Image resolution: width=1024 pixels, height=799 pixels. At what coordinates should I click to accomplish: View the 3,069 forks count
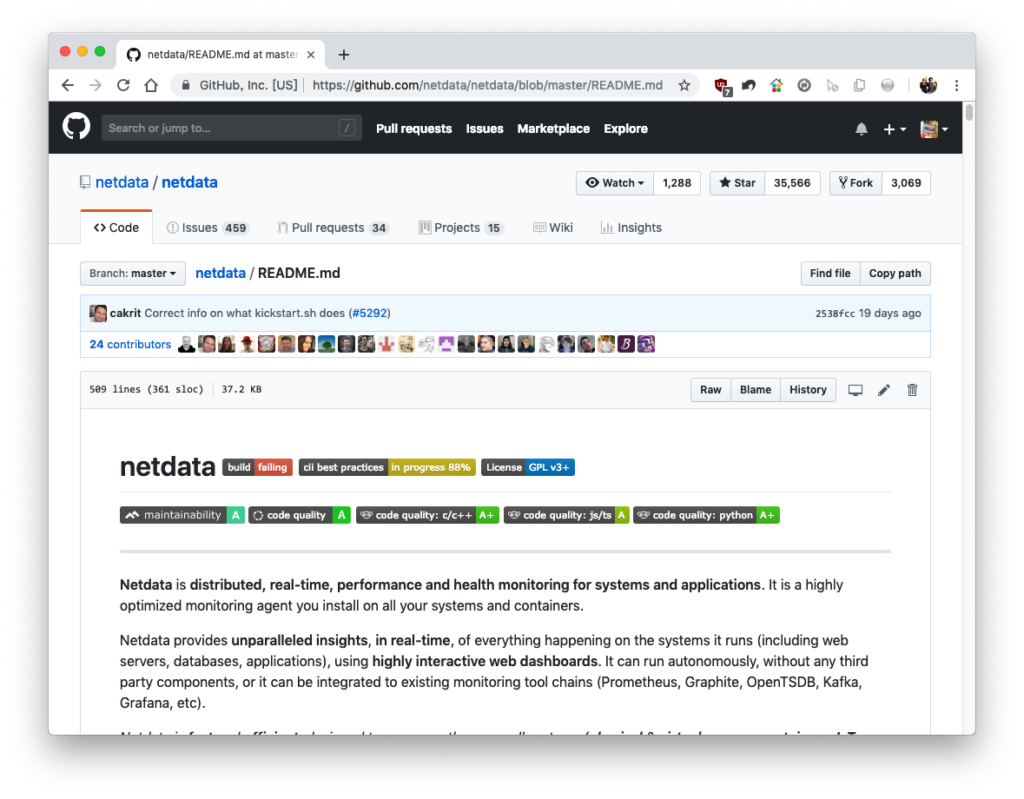click(906, 183)
